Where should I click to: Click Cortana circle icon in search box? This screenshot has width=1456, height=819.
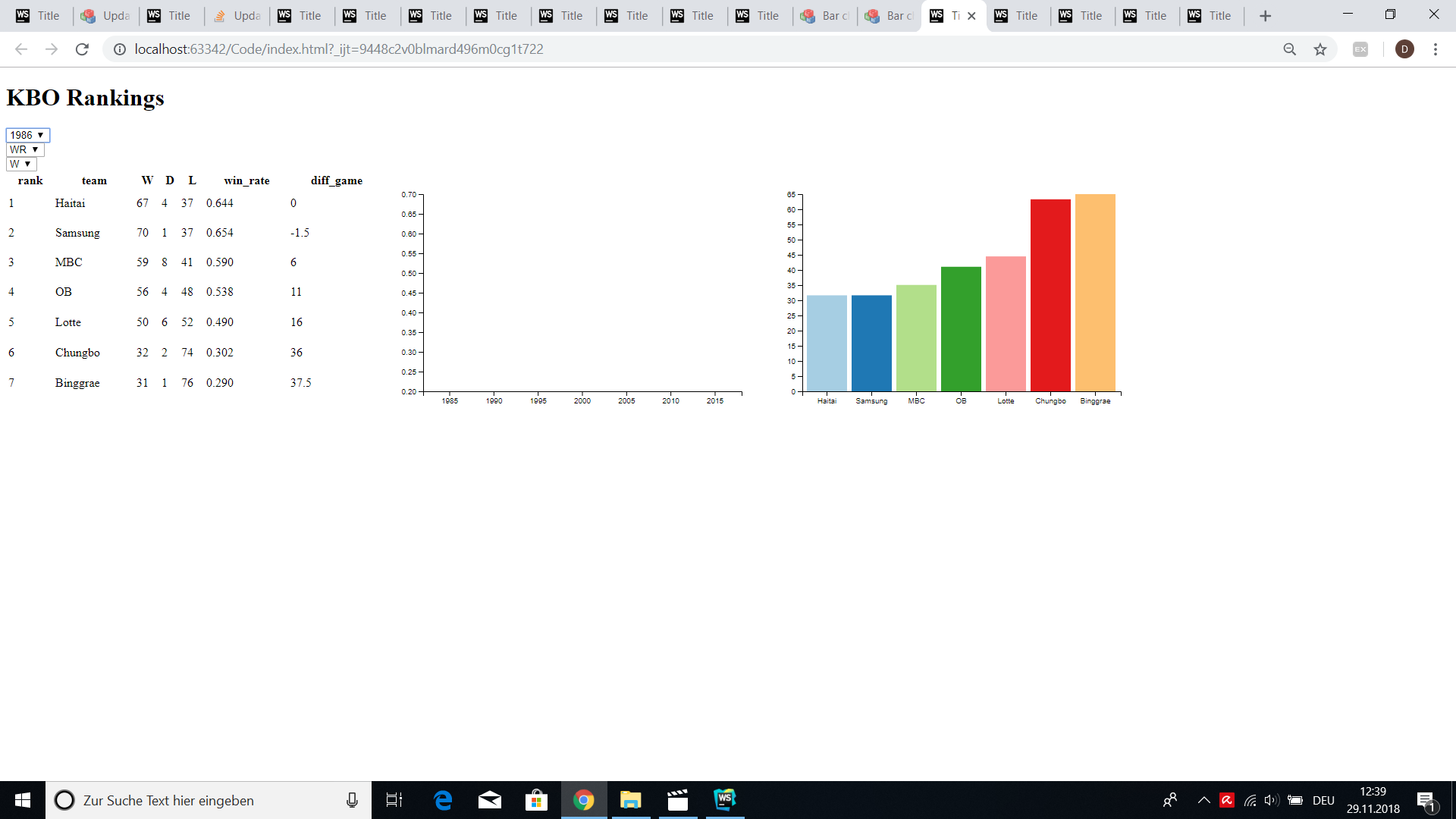click(x=64, y=800)
